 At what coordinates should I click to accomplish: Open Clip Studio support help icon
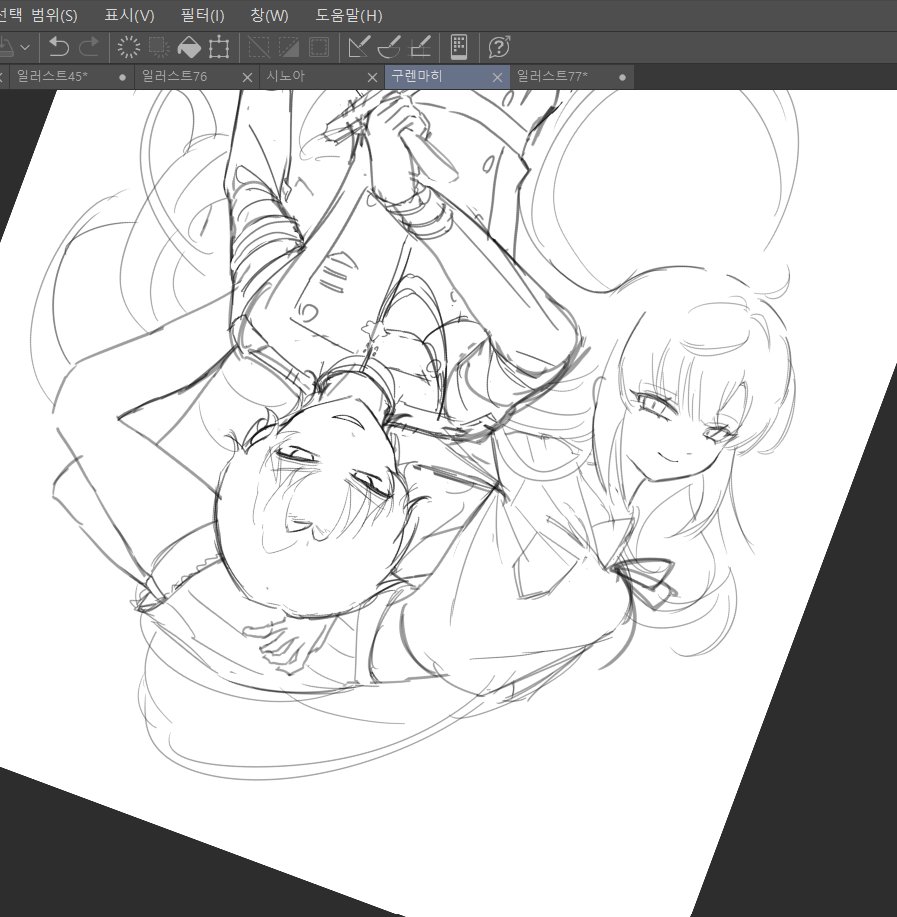[499, 47]
